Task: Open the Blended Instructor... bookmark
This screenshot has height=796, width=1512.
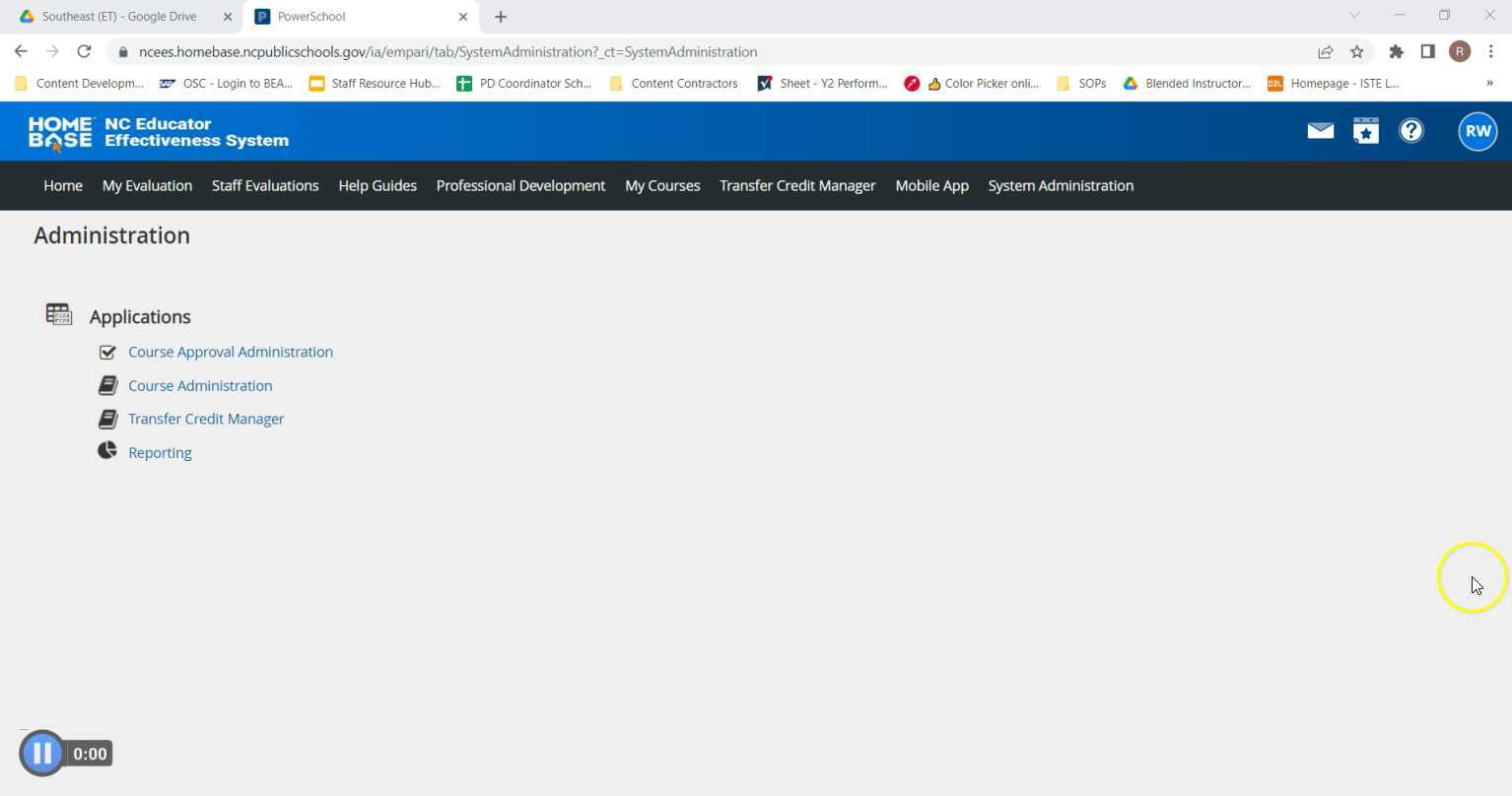Action: pos(1187,84)
